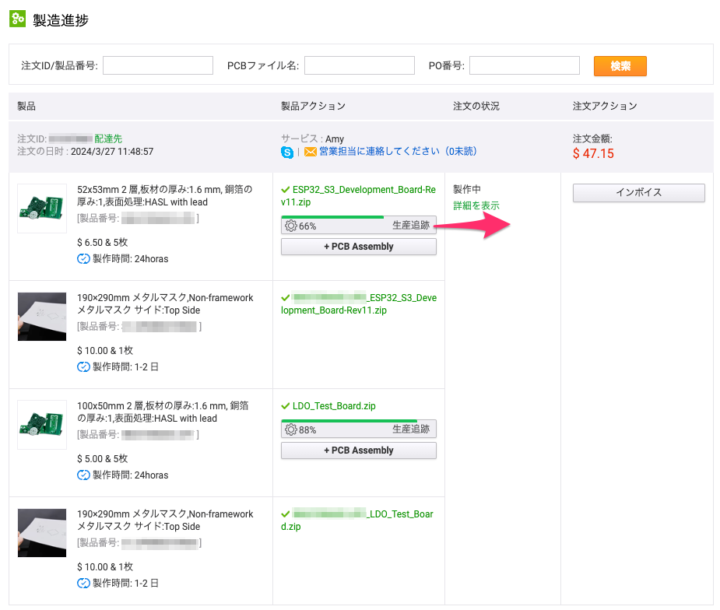
Task: Click the Skype contact icon
Action: coord(288,152)
